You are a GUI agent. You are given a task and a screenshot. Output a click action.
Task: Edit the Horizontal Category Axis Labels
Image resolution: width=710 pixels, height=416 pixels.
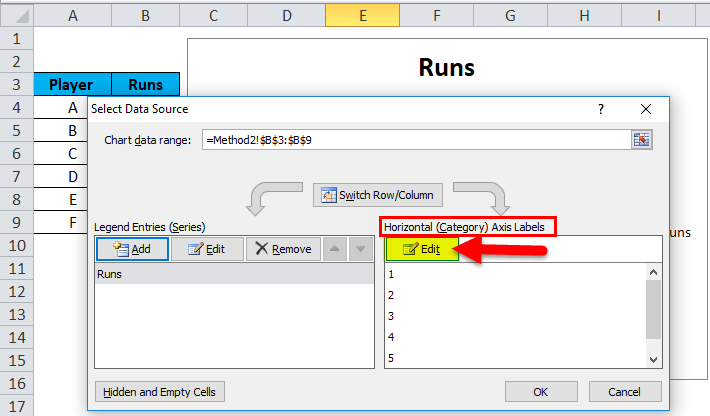pos(422,249)
